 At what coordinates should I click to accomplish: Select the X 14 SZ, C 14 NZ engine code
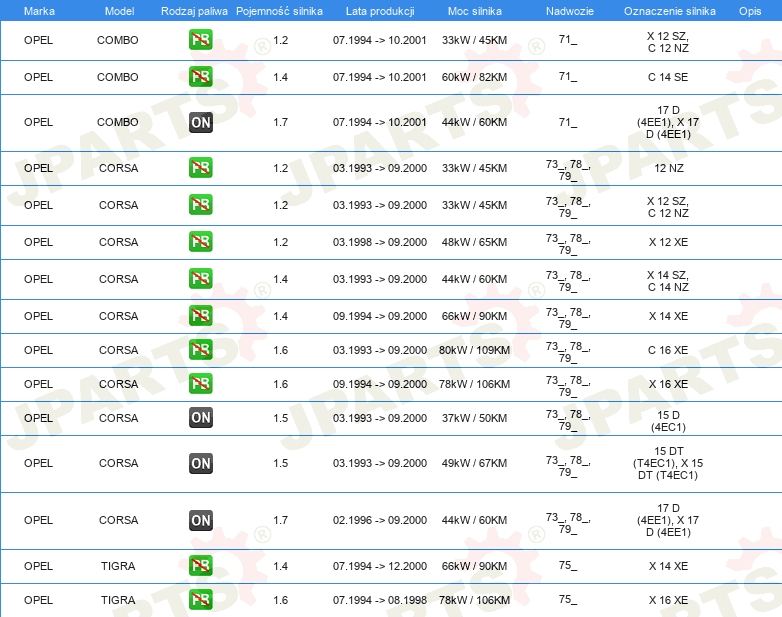pyautogui.click(x=668, y=281)
